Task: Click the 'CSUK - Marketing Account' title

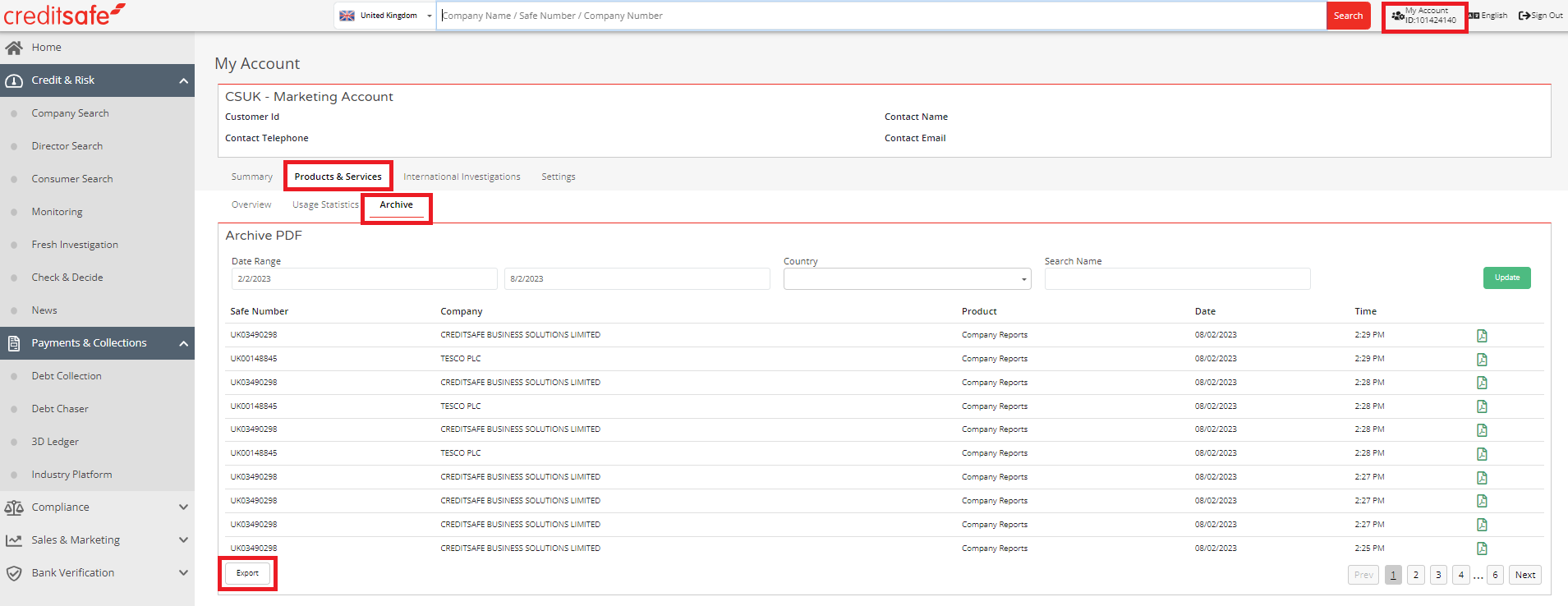Action: click(309, 97)
